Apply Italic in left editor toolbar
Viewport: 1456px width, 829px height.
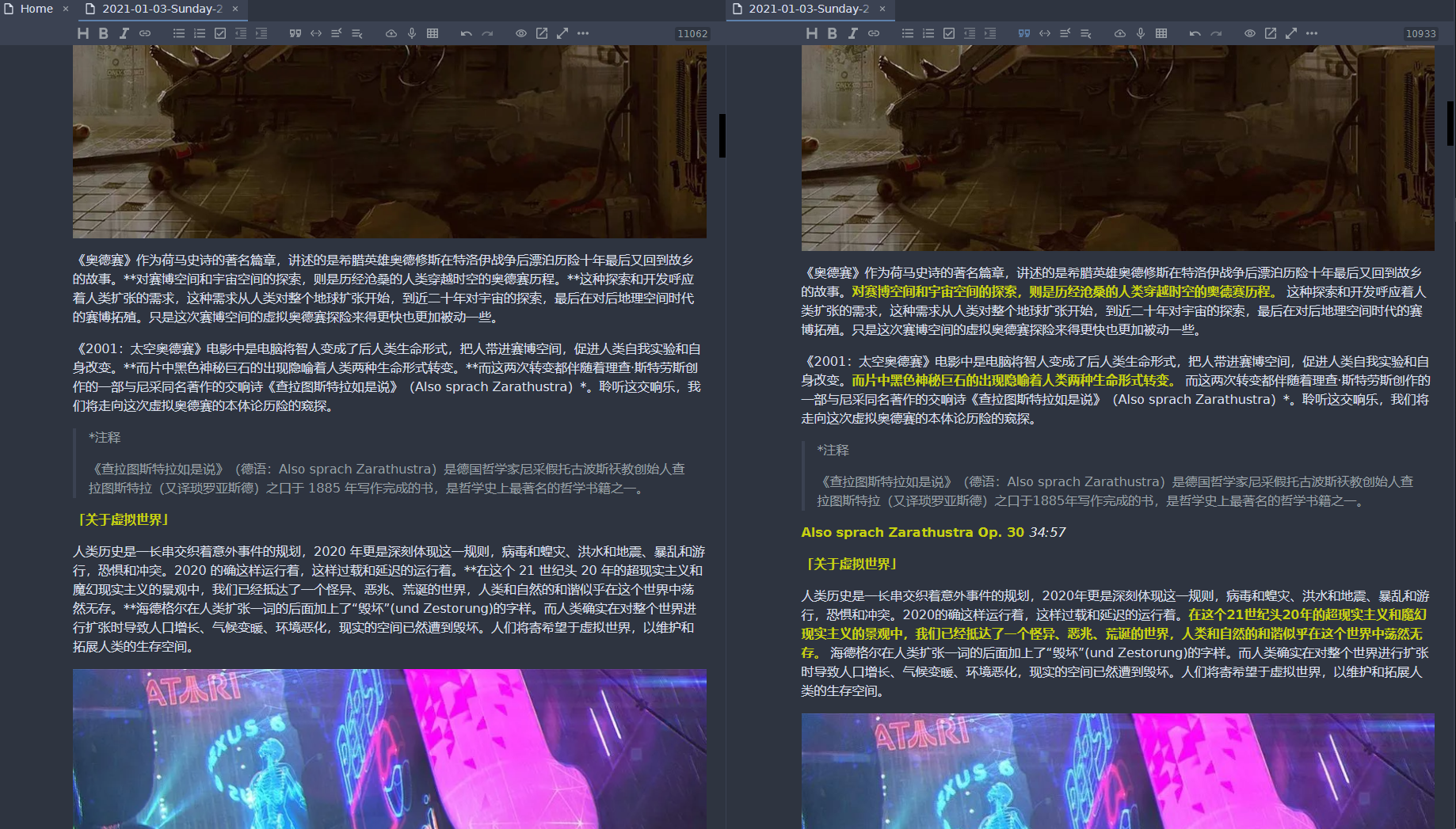coord(124,33)
